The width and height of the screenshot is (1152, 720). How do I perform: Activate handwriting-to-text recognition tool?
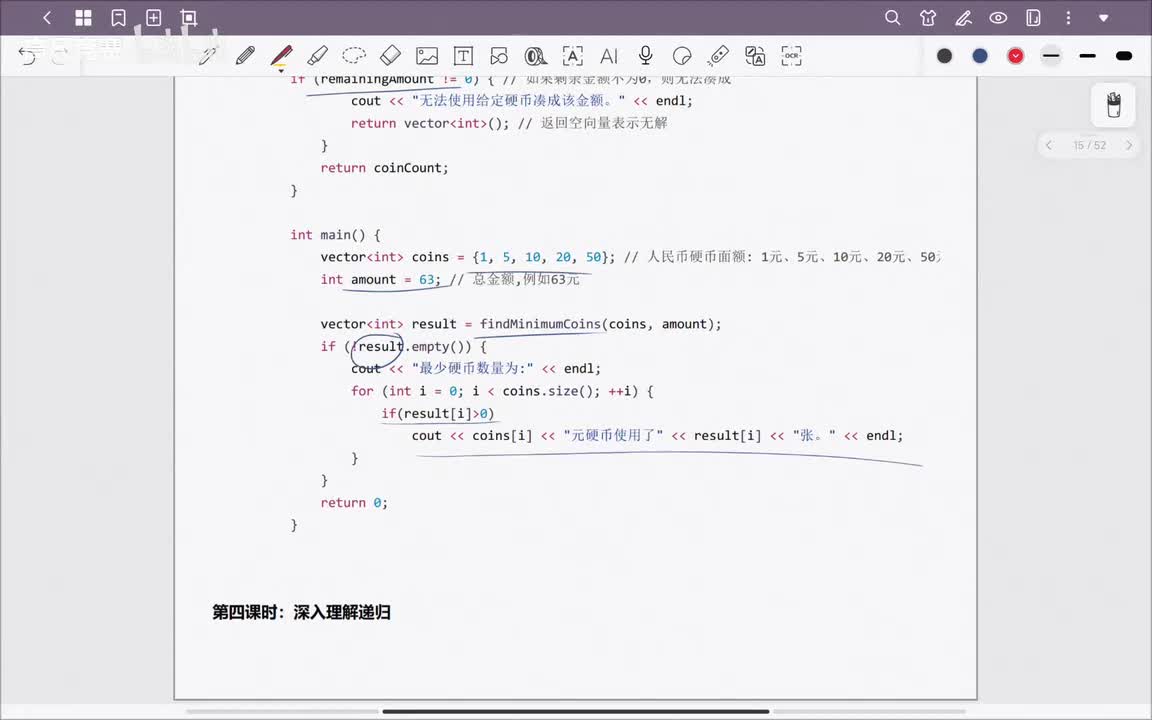(572, 56)
